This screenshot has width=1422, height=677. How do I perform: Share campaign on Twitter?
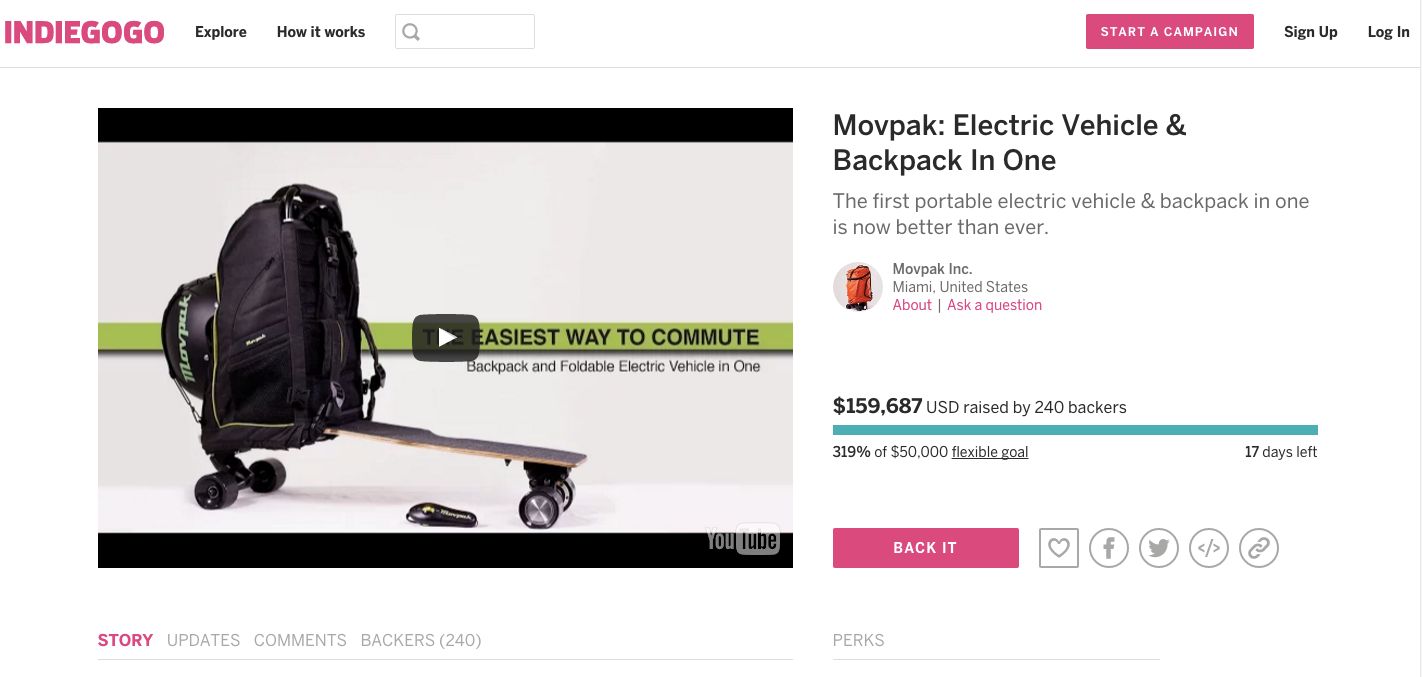tap(1158, 548)
